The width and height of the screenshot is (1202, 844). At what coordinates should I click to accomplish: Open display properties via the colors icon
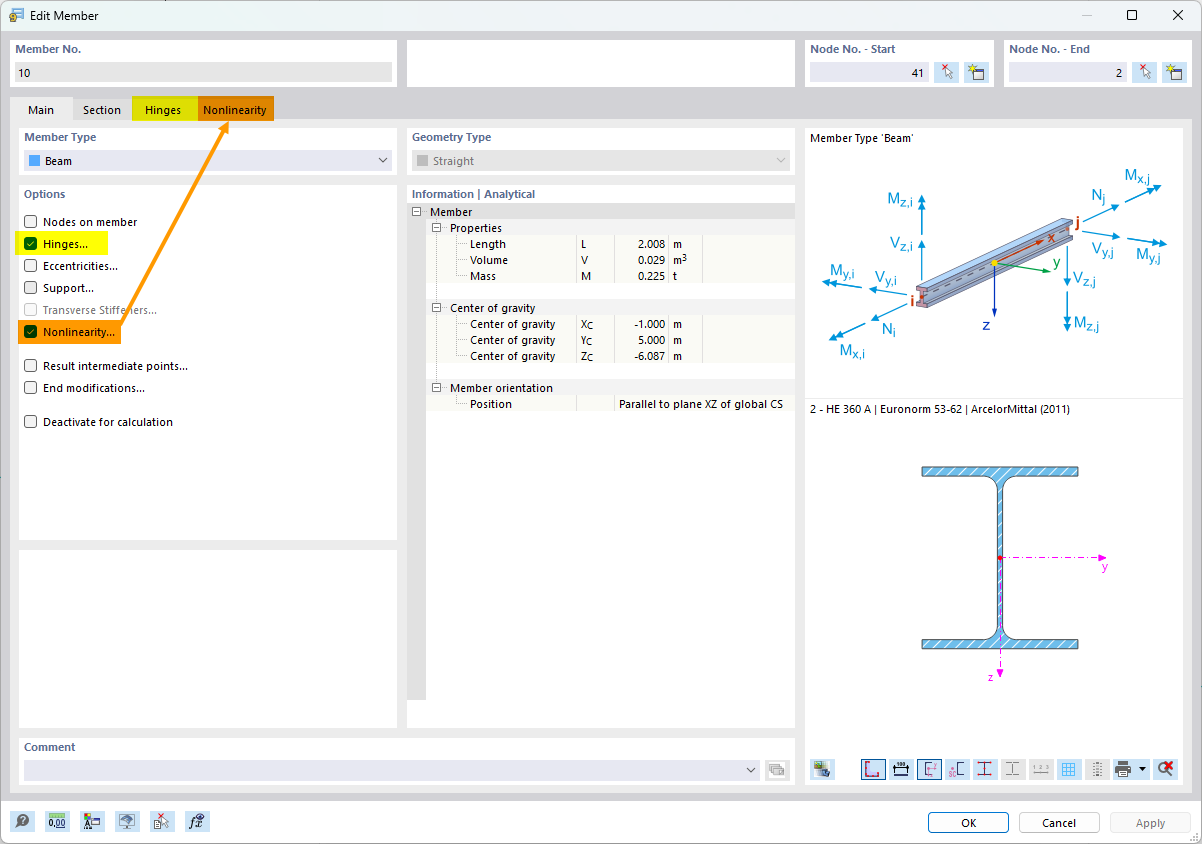click(x=92, y=821)
